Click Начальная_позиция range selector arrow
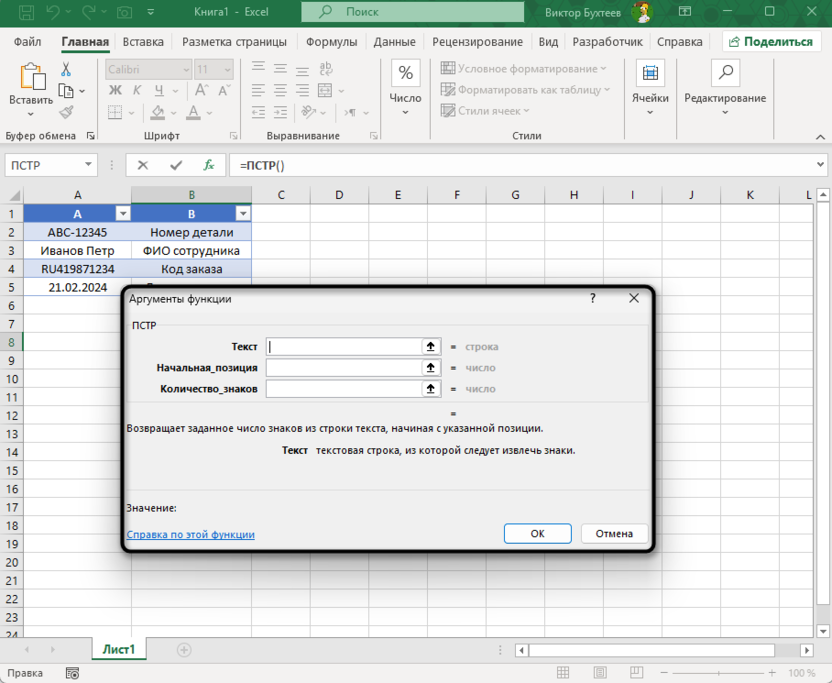Viewport: 832px width, 683px height. 431,367
